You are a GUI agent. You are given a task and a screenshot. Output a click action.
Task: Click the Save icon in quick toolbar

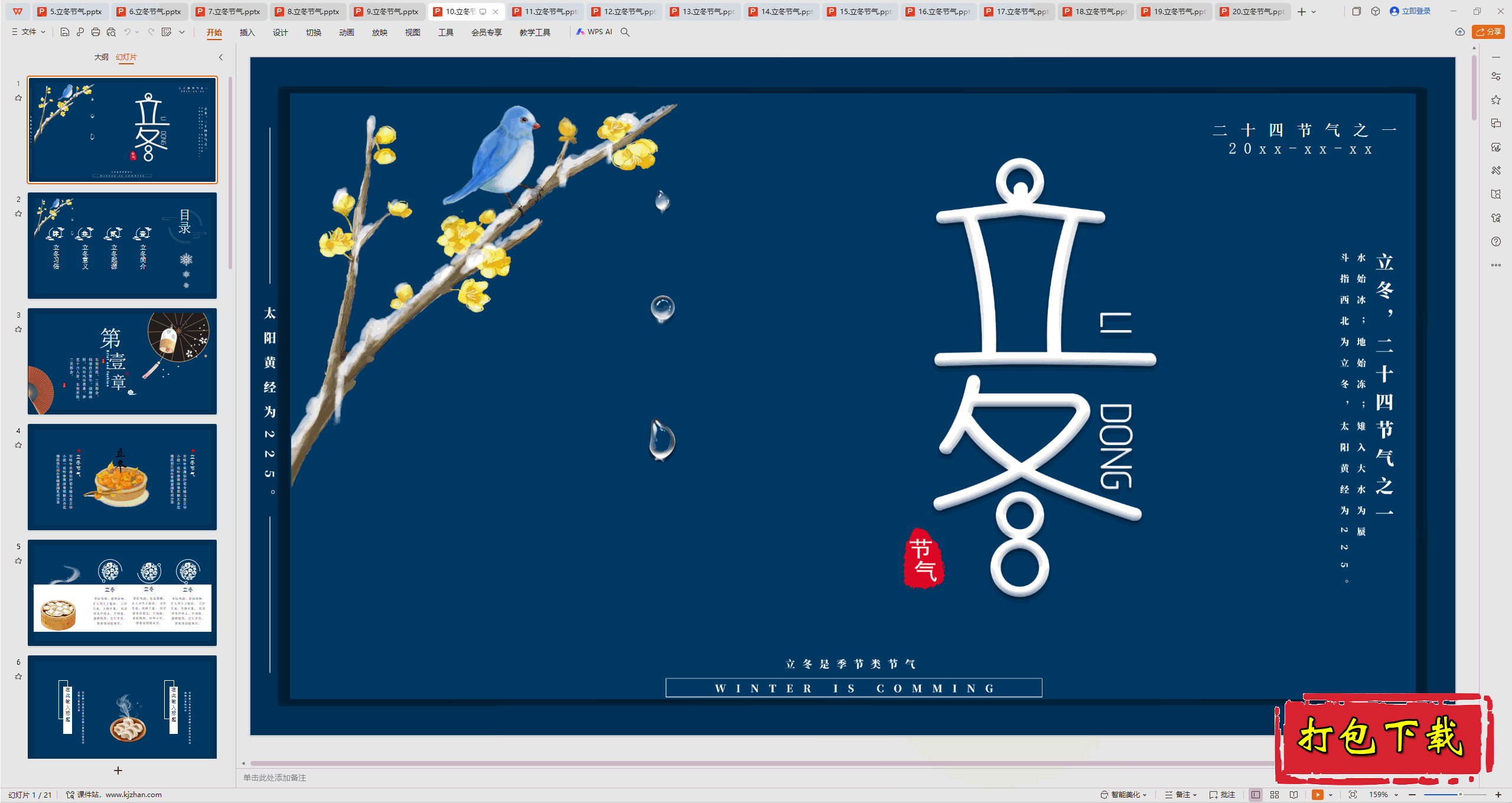point(65,32)
